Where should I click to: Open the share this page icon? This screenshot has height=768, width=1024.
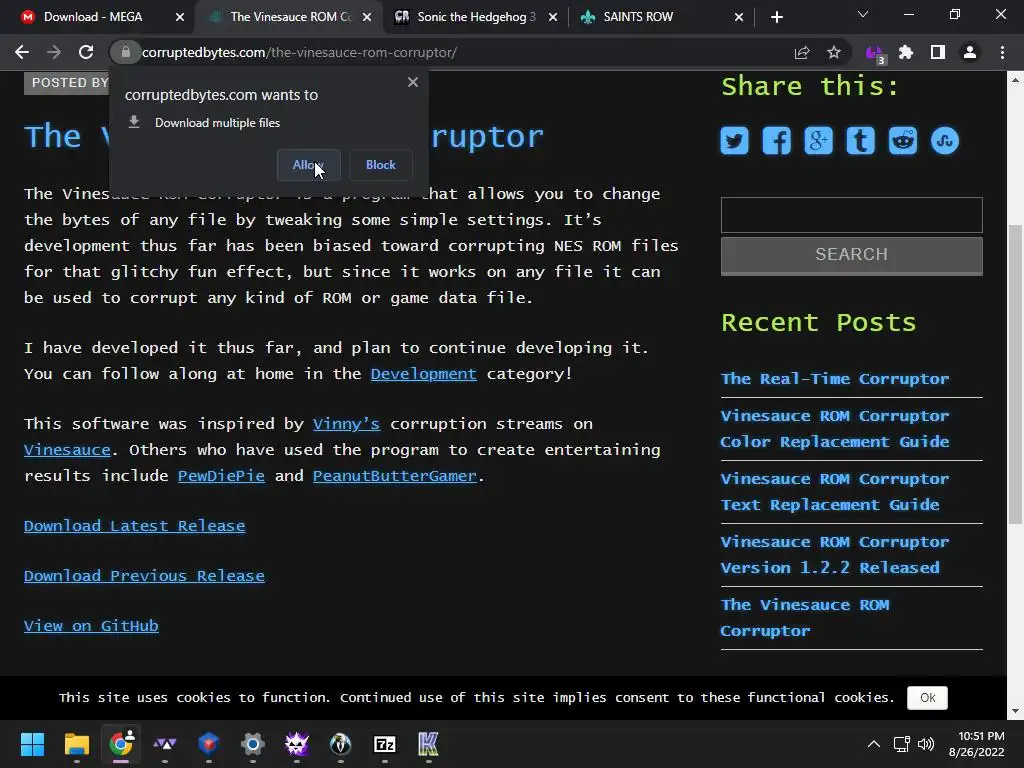tap(802, 52)
